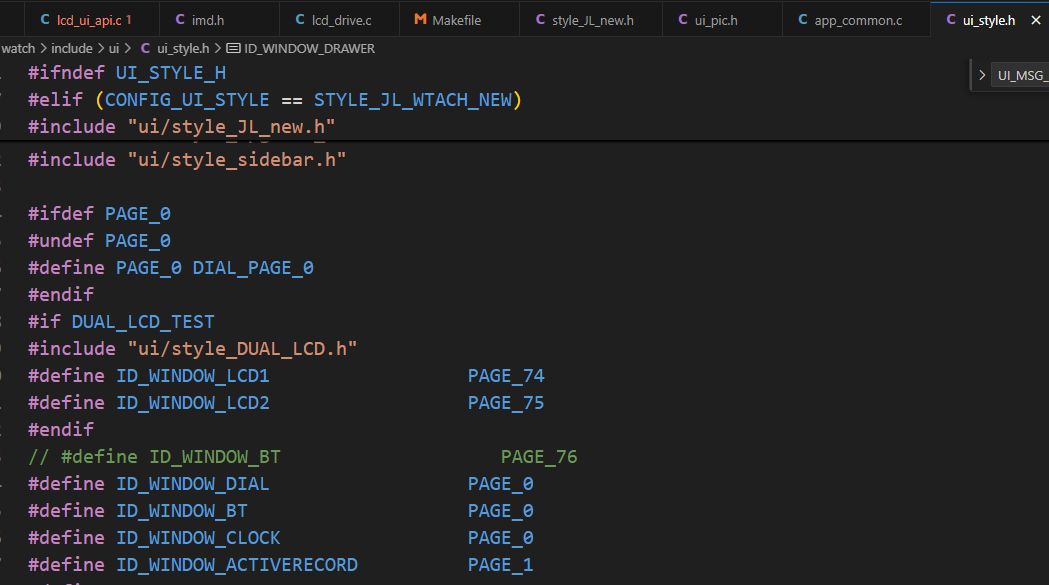The height and width of the screenshot is (585, 1049).
Task: Select the style_JL_new.h tab
Action: tap(591, 20)
